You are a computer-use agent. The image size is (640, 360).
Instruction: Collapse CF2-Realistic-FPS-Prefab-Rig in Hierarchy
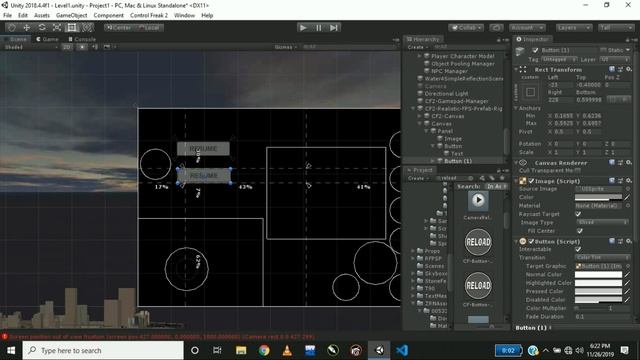[413, 109]
